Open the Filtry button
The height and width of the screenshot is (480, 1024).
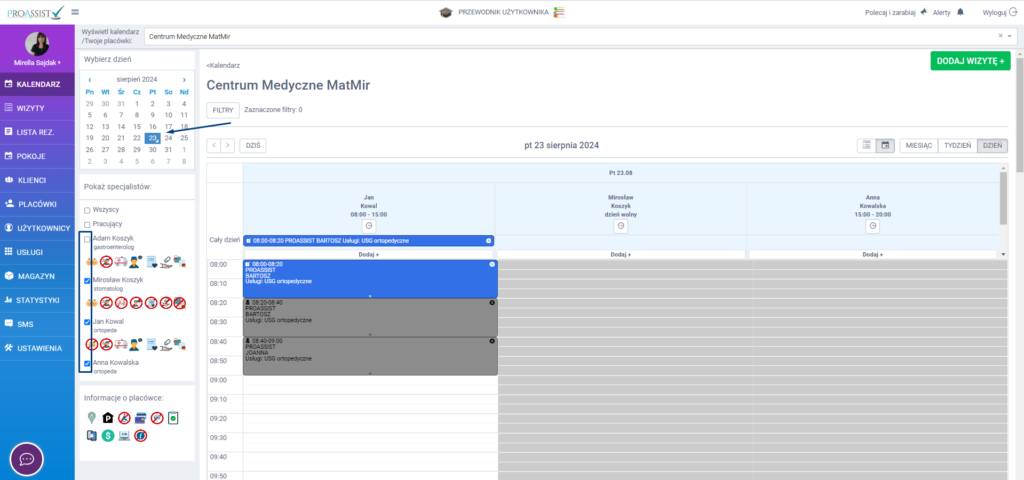[x=222, y=109]
